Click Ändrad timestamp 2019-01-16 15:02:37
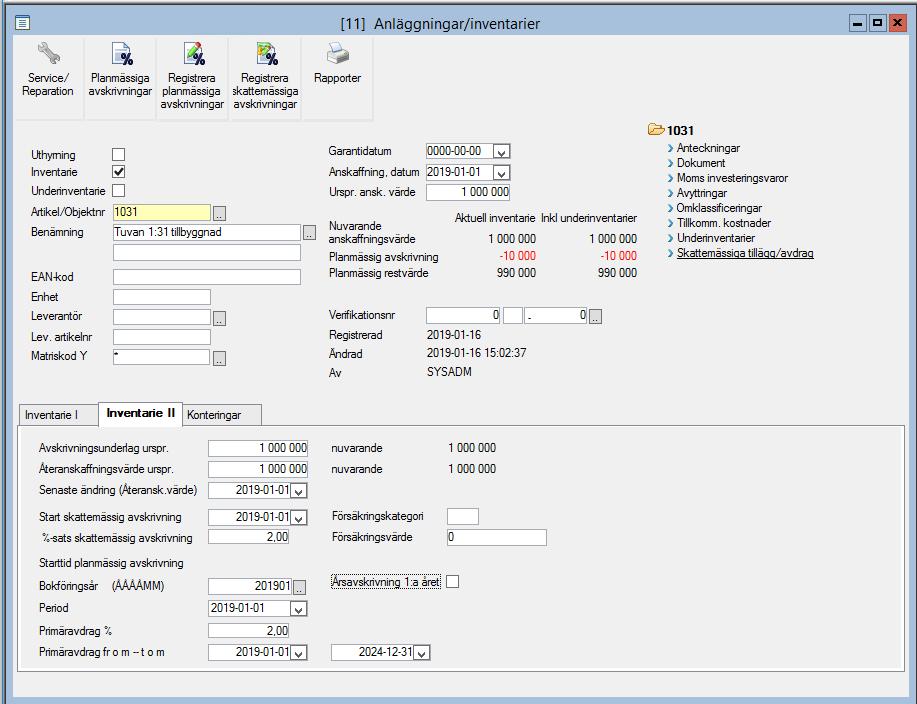This screenshot has height=704, width=917. pyautogui.click(x=477, y=353)
